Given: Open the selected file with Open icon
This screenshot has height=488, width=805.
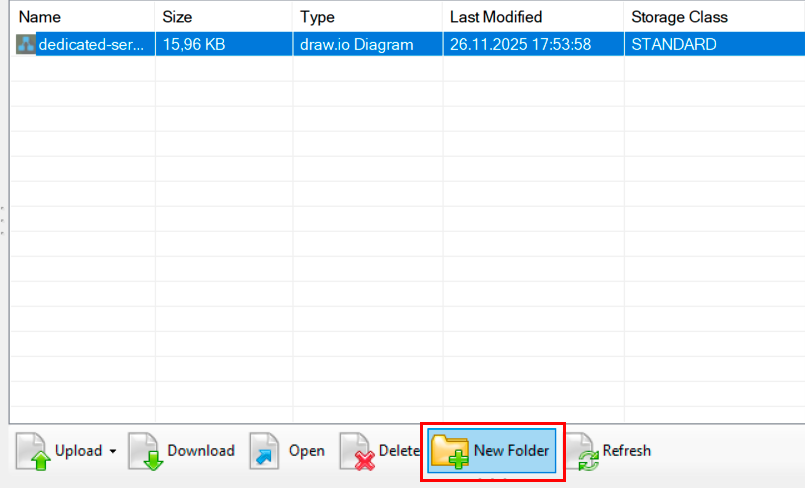Looking at the screenshot, I should [265, 451].
